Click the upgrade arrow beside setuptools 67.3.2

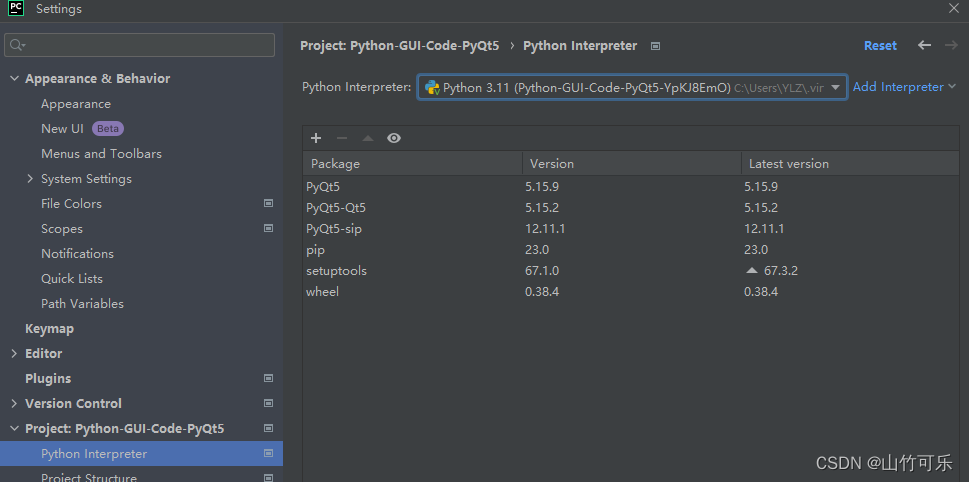tap(751, 271)
